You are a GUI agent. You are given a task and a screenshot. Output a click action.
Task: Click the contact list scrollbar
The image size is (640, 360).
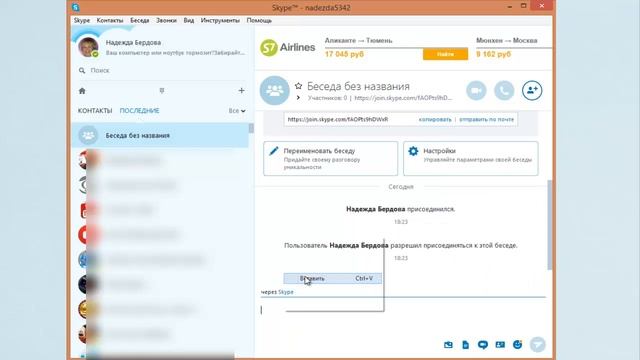coord(251,128)
